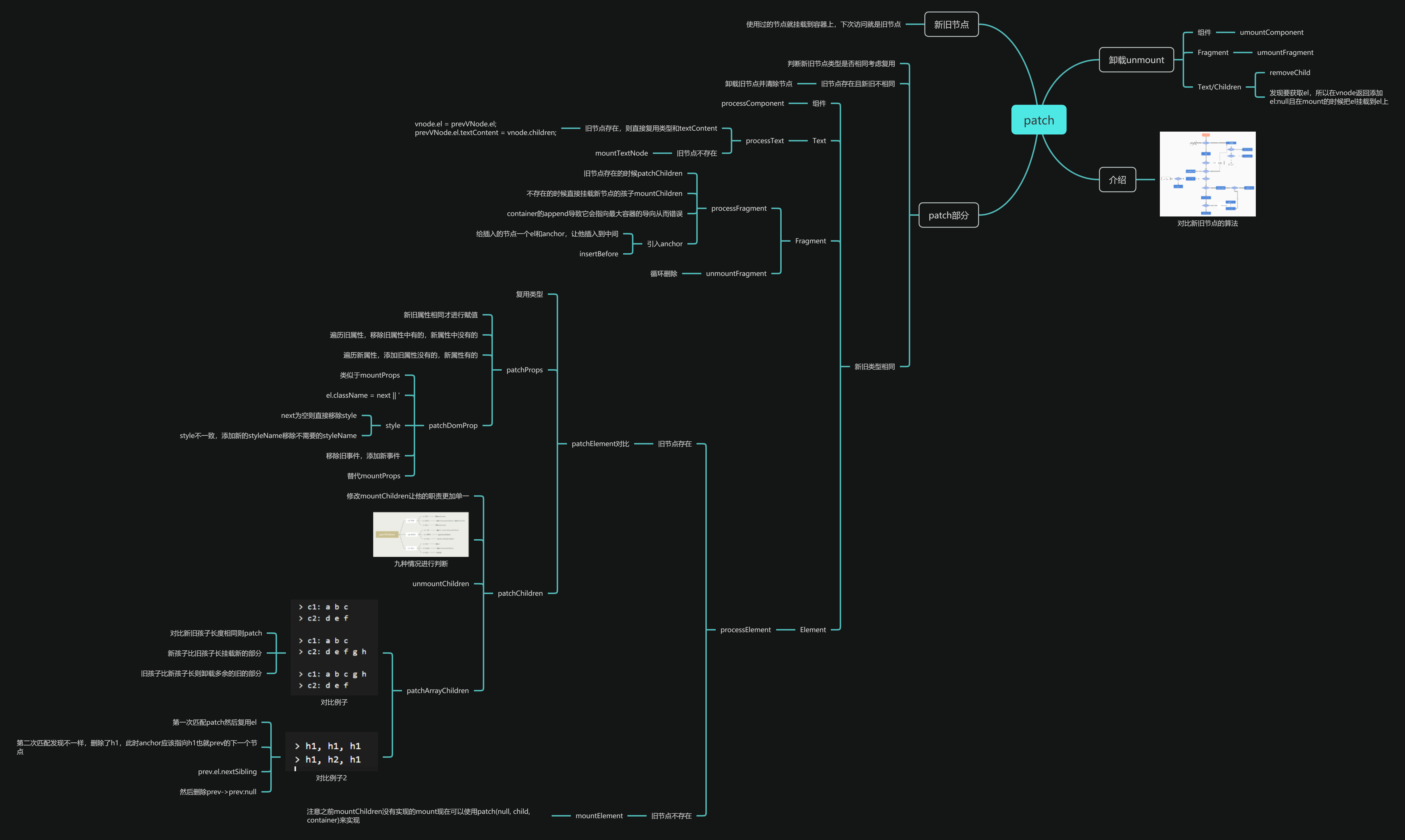1405x840 pixels.
Task: Open the 对比新旧节点的算法 flowchart thumbnail
Action: click(1207, 174)
